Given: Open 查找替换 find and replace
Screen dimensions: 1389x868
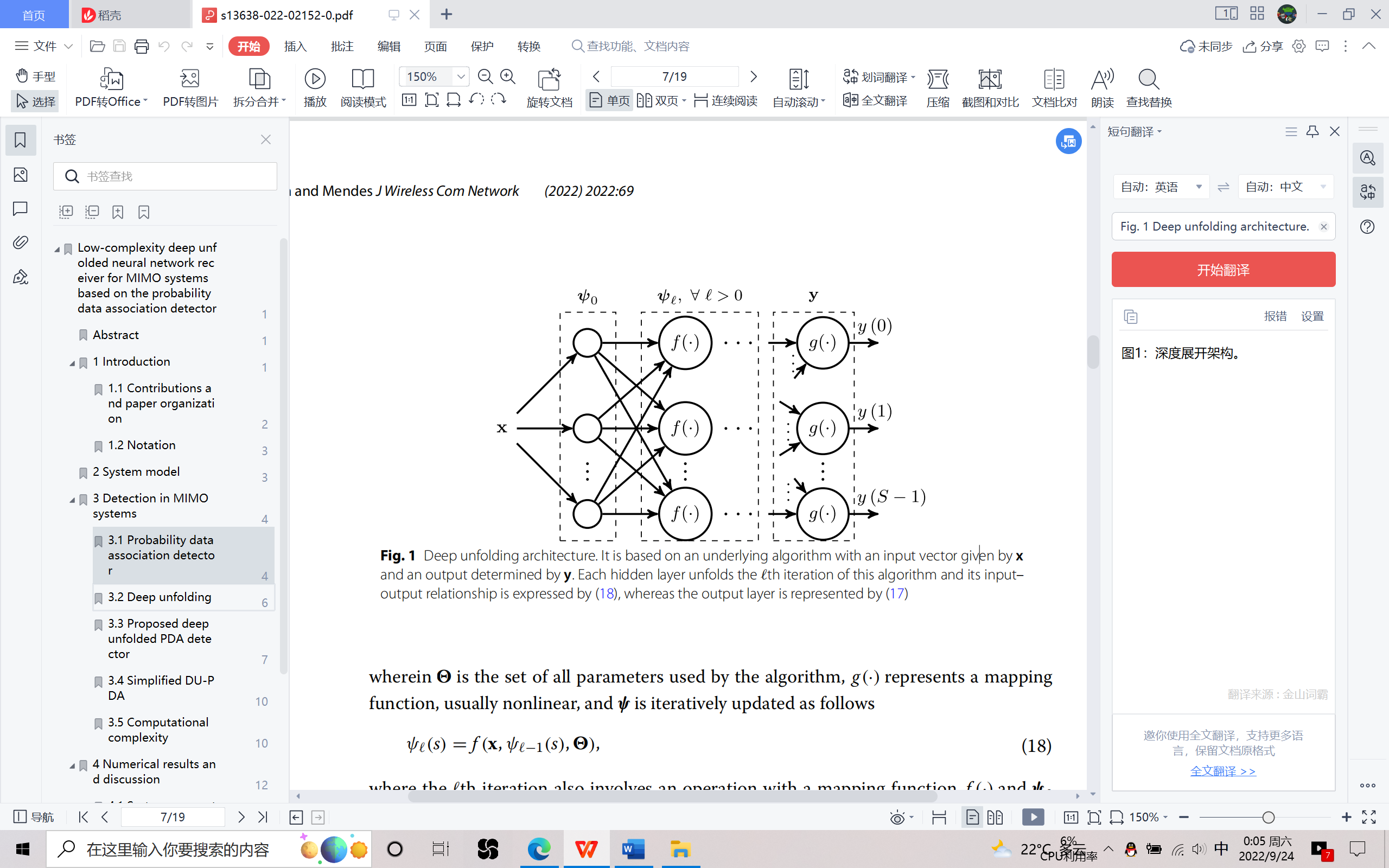Looking at the screenshot, I should point(1149,88).
